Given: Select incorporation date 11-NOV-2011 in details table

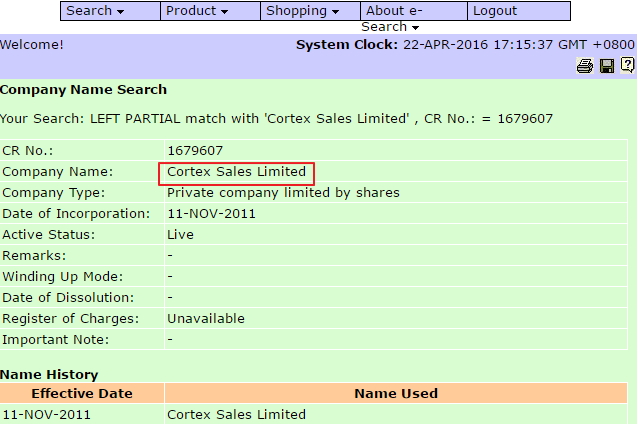Looking at the screenshot, I should click(x=211, y=214).
